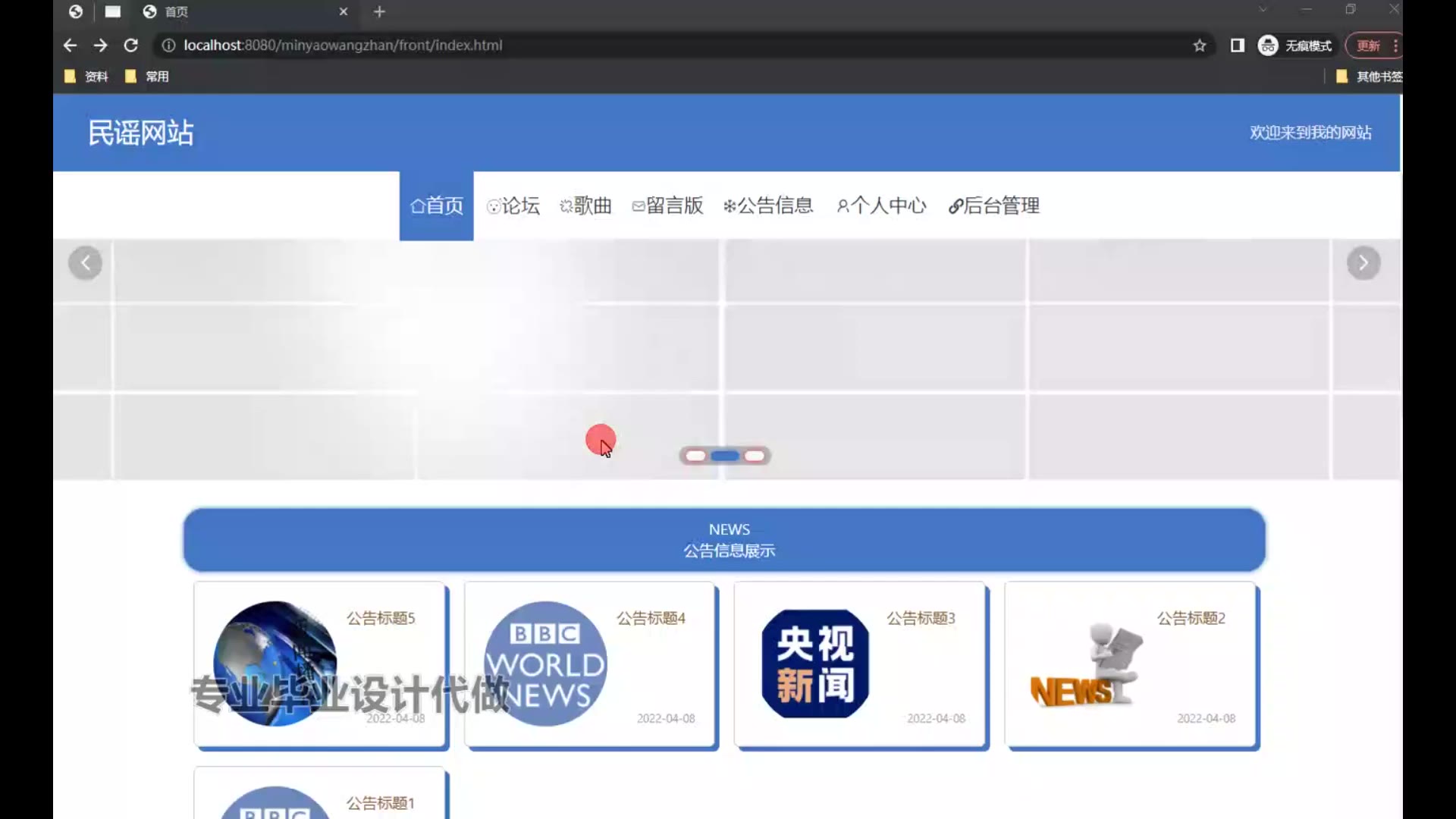1456x819 pixels.
Task: Open the 常用 bookmark folder
Action: [147, 76]
